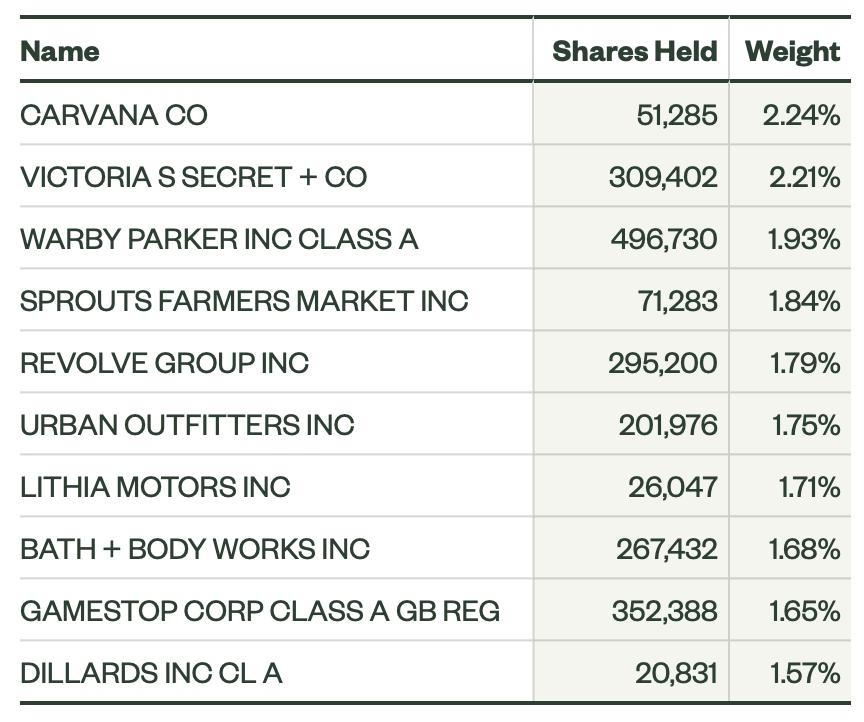
Task: Click Carvana shares held value 51,285
Action: 677,116
